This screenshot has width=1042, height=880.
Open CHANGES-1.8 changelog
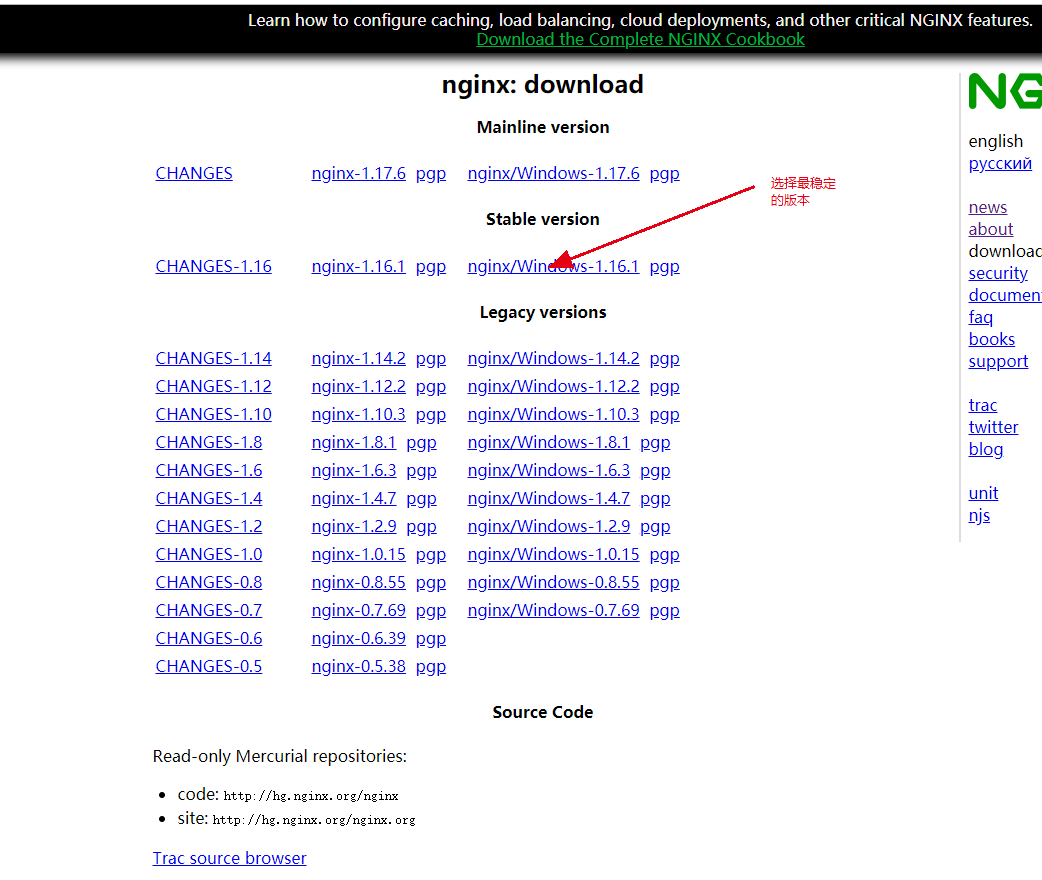209,442
